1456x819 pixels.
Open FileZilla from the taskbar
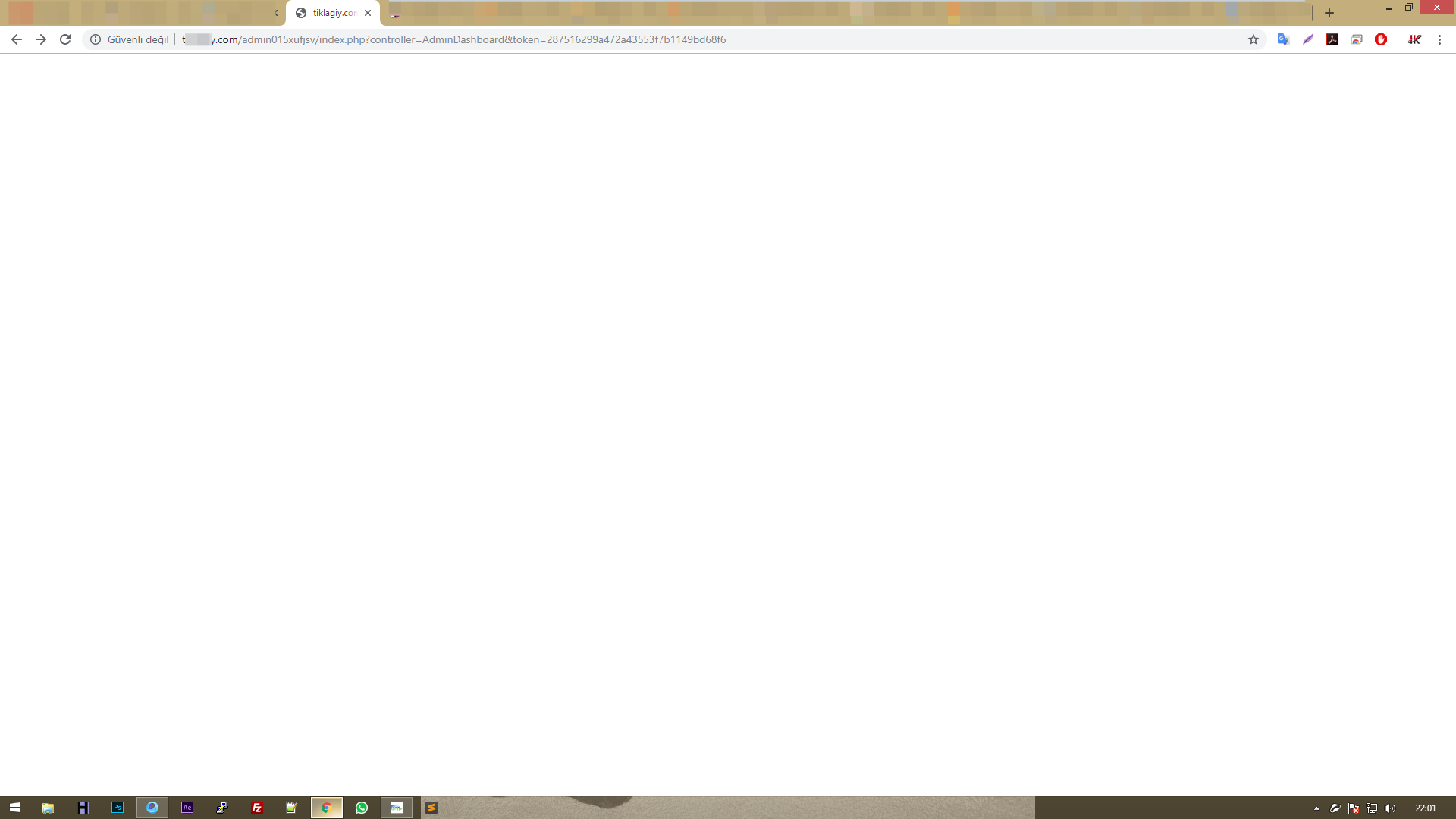point(257,808)
